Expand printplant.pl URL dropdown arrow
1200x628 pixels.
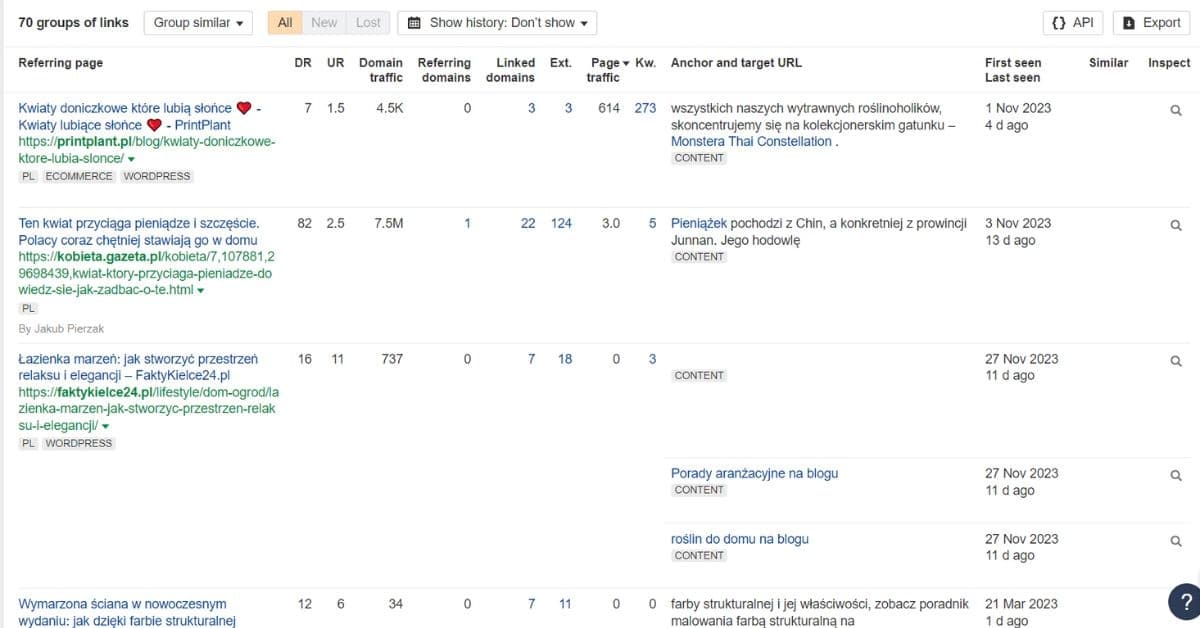pos(131,160)
